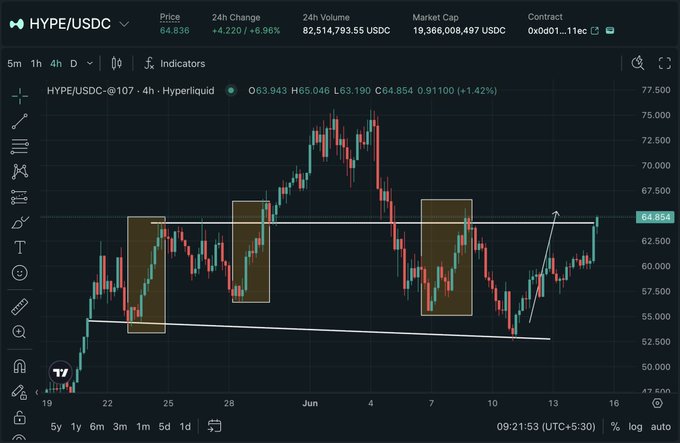The image size is (680, 443).
Task: Select the 4h timeframe
Action: pyautogui.click(x=56, y=64)
